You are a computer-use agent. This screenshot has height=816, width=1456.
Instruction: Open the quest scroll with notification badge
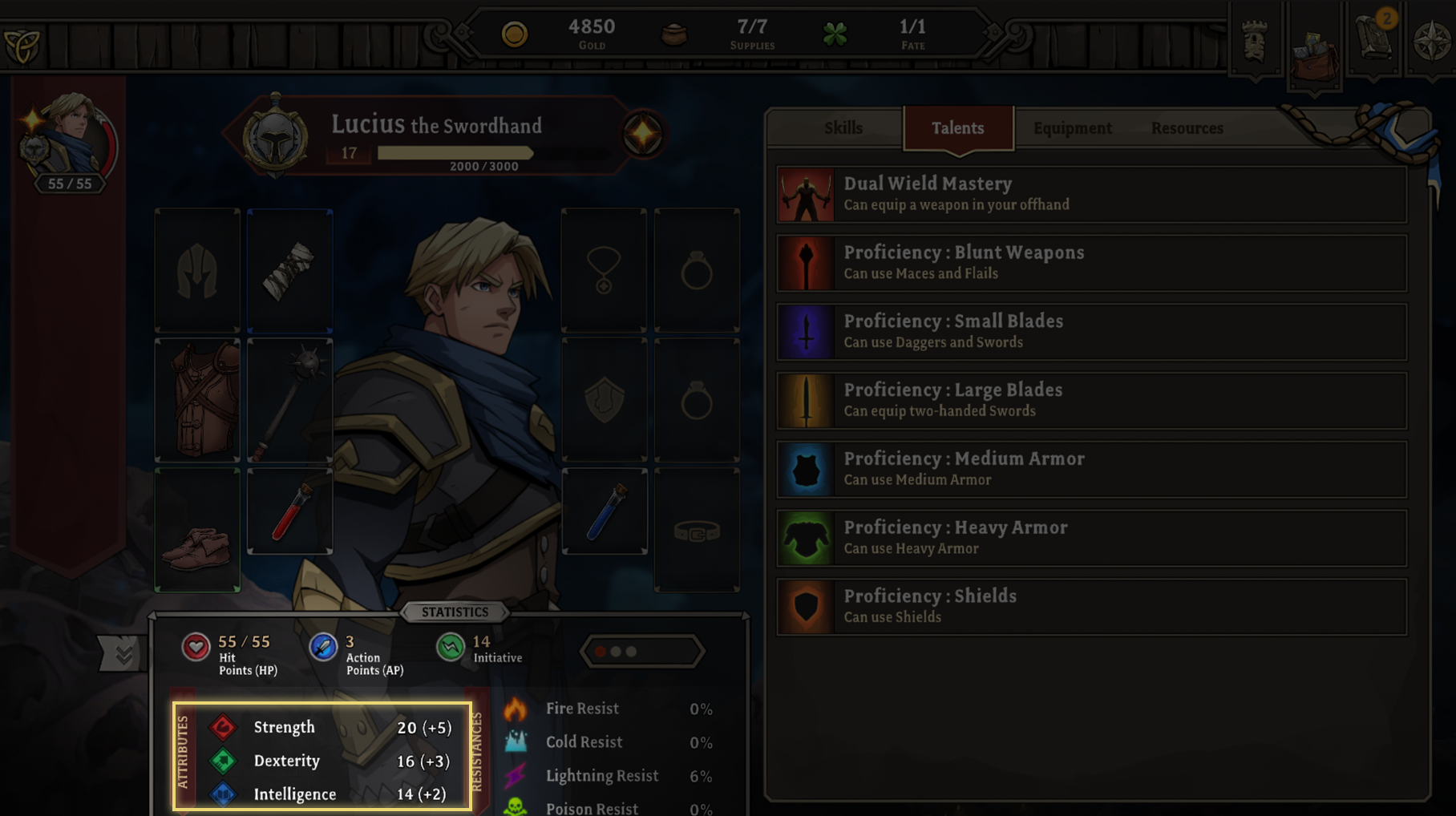[1374, 38]
